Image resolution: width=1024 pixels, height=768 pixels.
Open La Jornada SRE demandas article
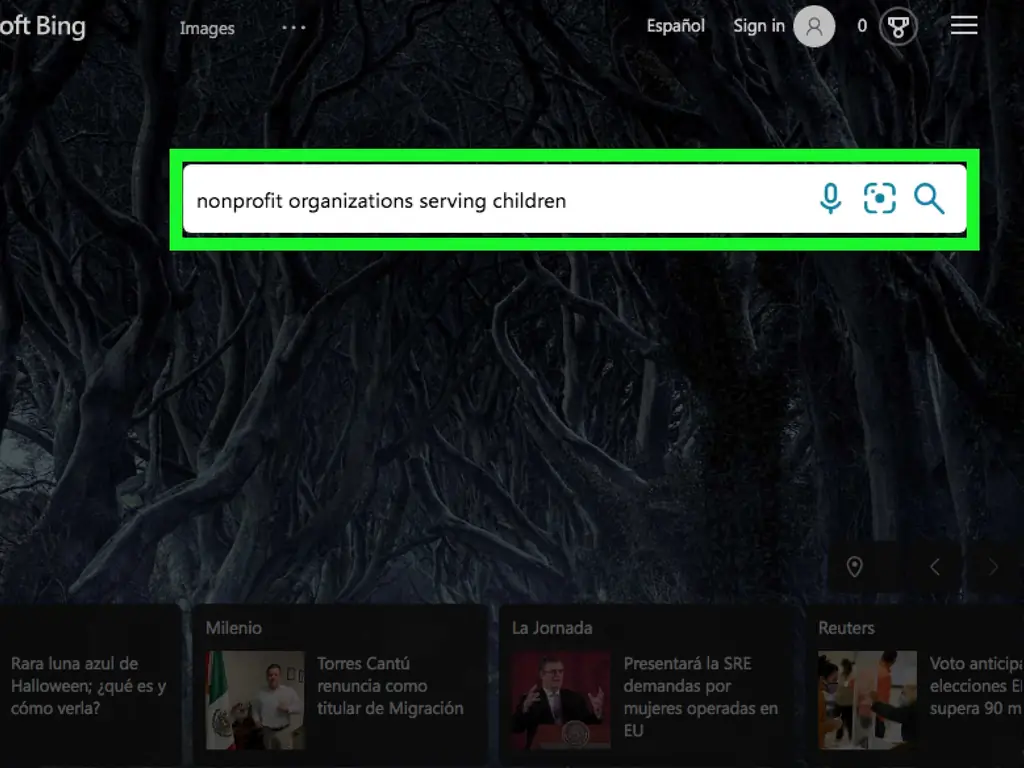tap(700, 696)
